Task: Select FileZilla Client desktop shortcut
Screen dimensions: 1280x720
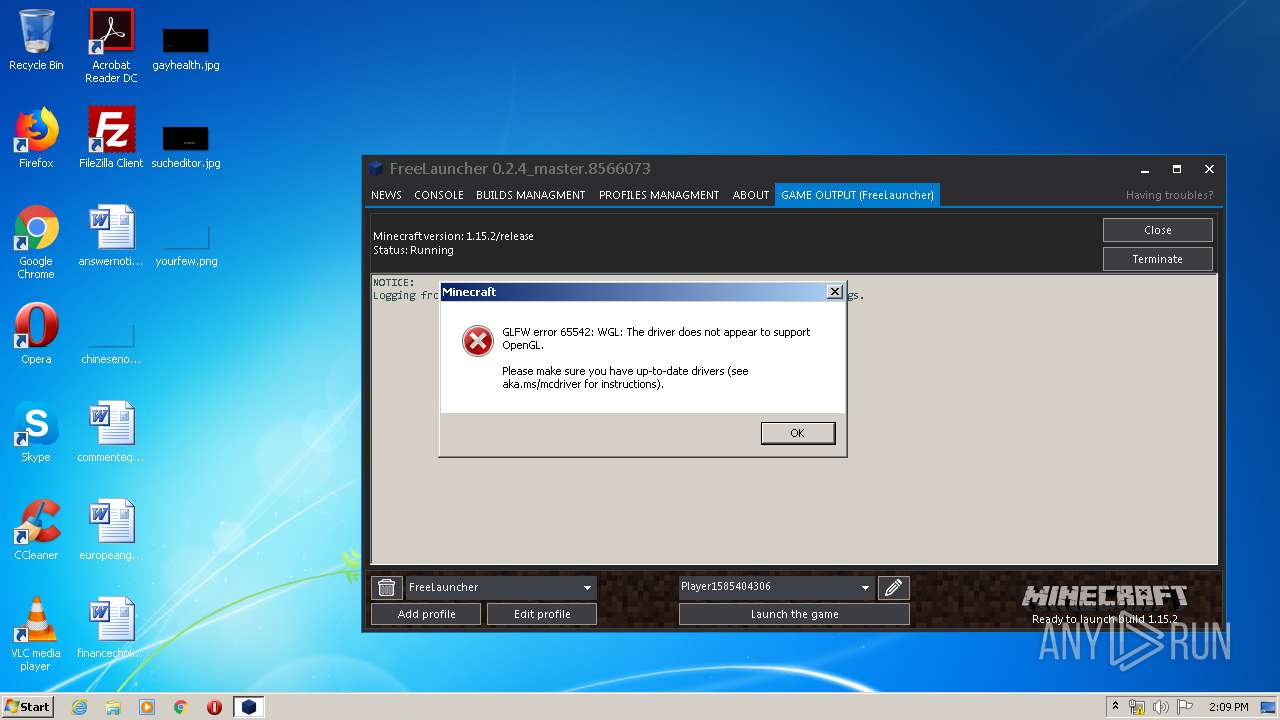Action: [111, 138]
